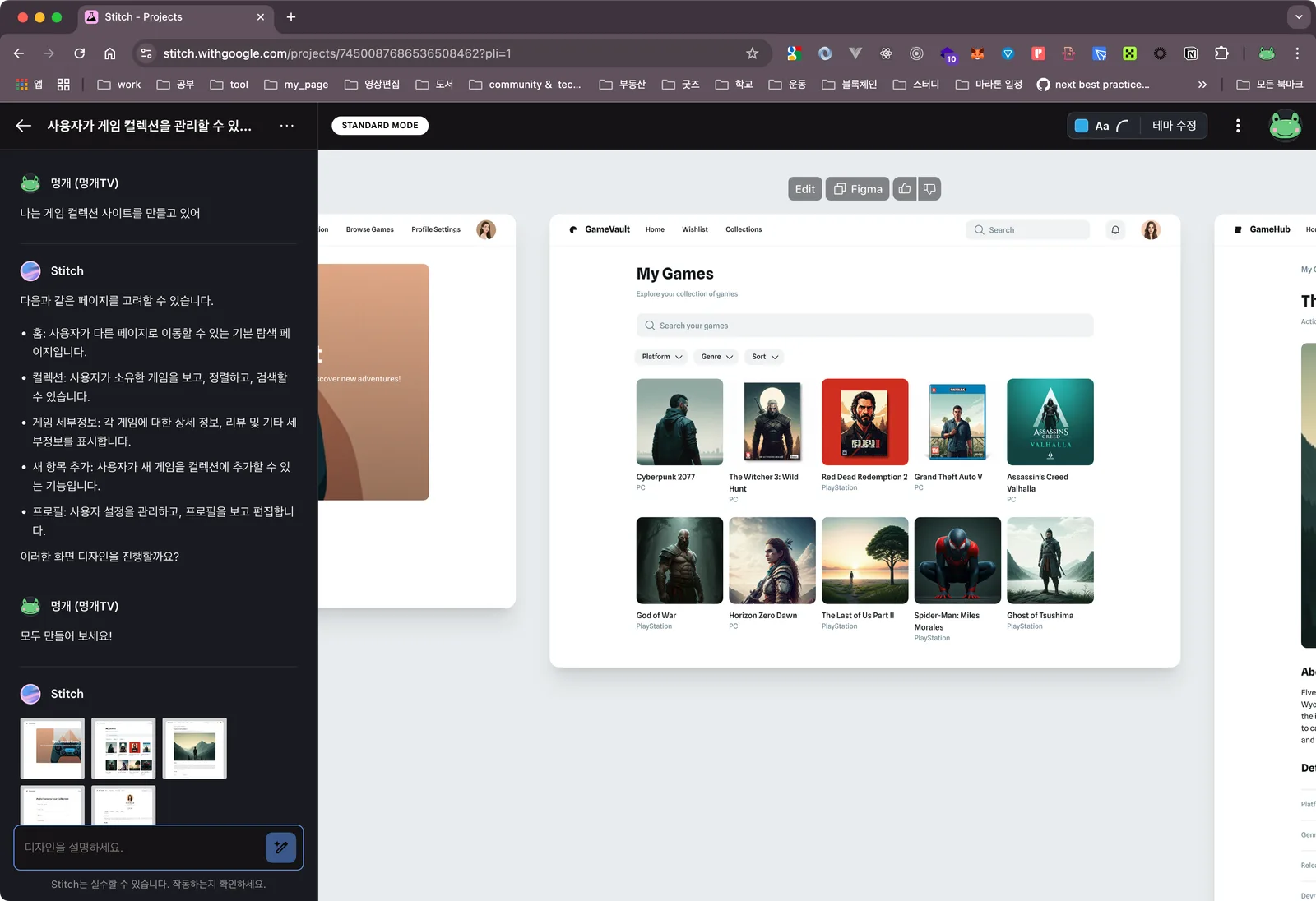The image size is (1316, 901).
Task: Click the Browse Games nav item
Action: 370,230
